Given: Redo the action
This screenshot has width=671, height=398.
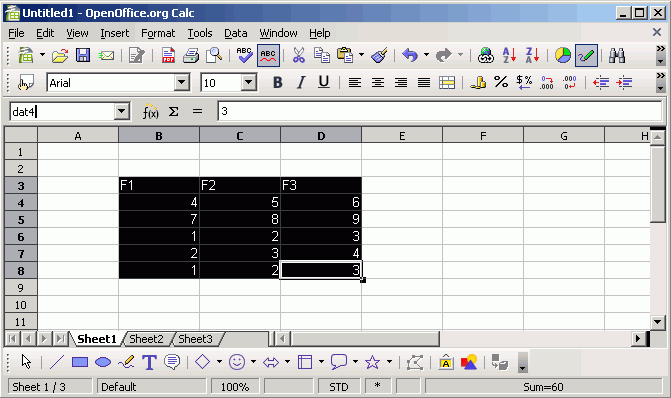Looking at the screenshot, I should pyautogui.click(x=444, y=56).
